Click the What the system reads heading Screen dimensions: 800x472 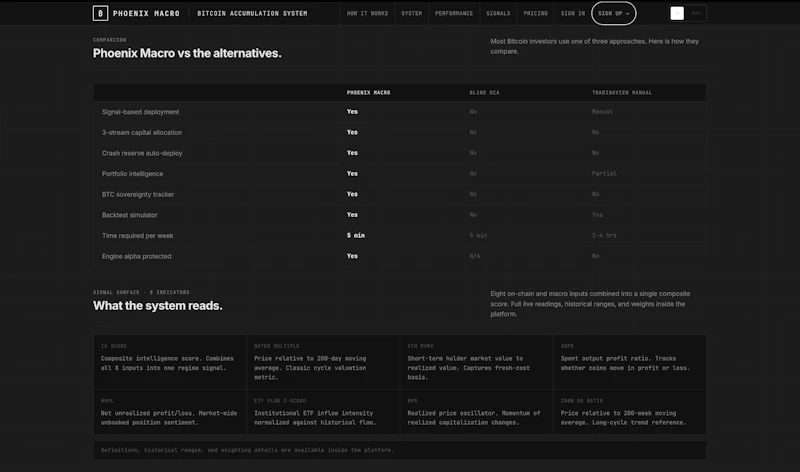158,306
